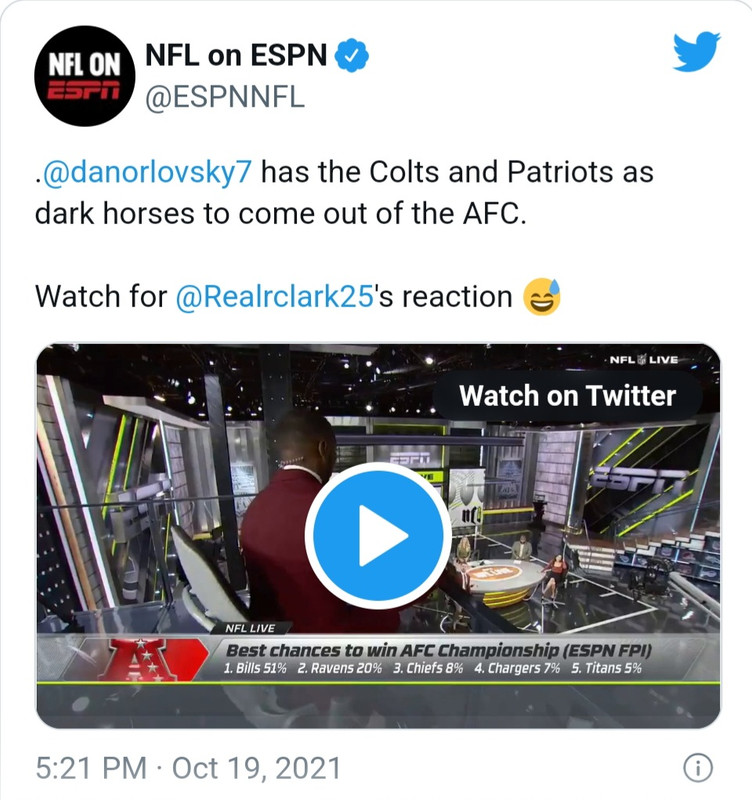The image size is (752, 800).
Task: Open the tweet info icon
Action: click(697, 768)
